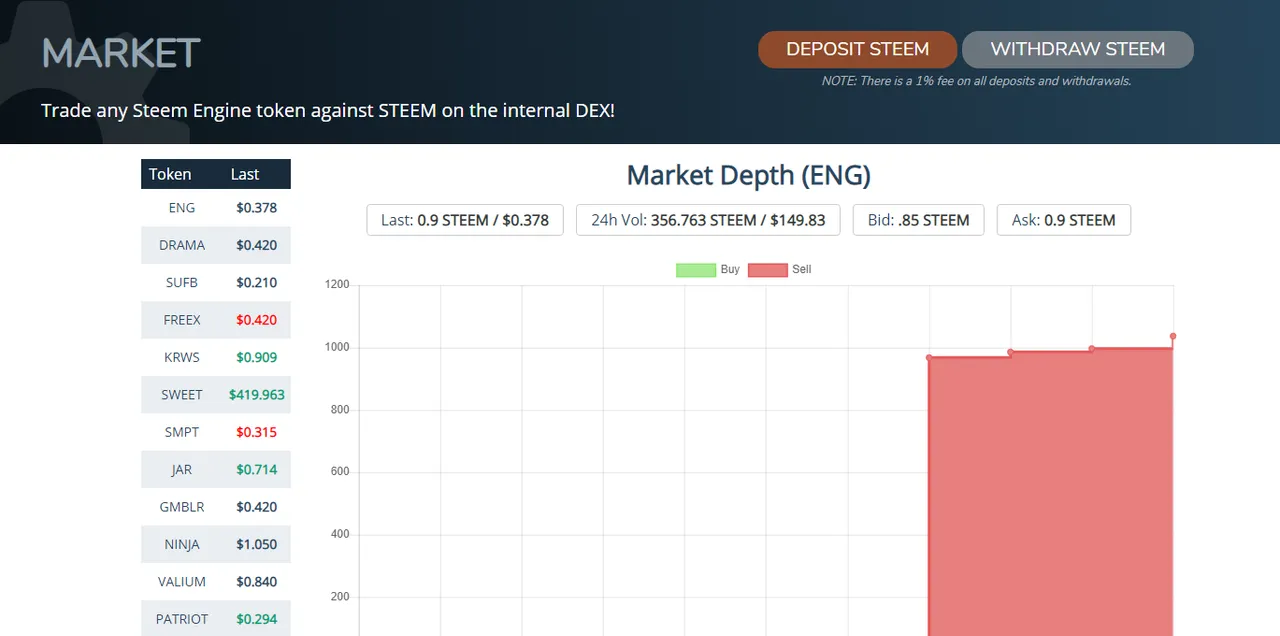
Task: Click the Last column header
Action: click(x=245, y=174)
